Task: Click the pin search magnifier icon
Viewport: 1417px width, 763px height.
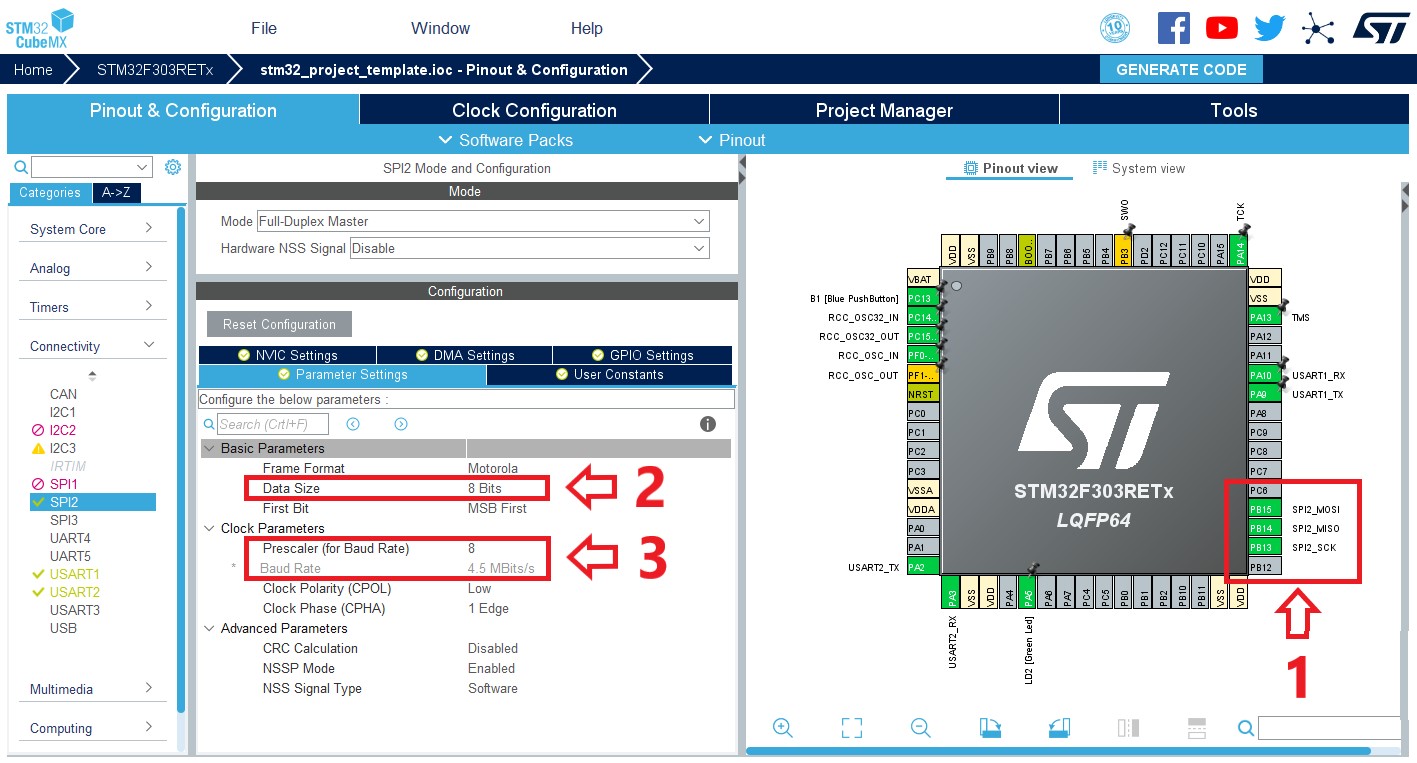Action: [1246, 728]
